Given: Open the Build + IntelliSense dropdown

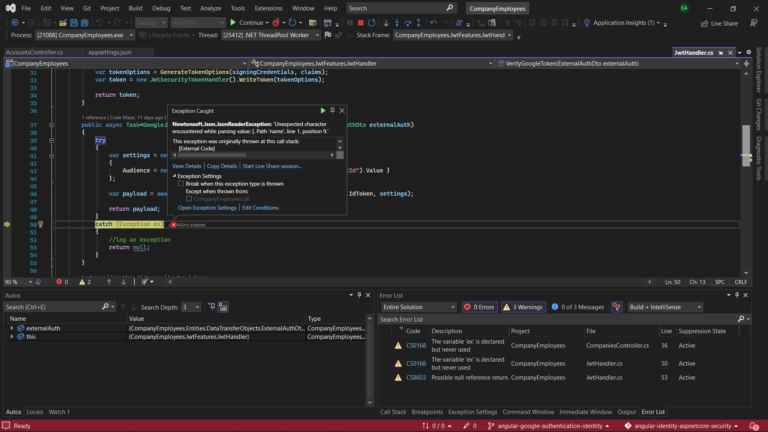Looking at the screenshot, I should point(667,307).
